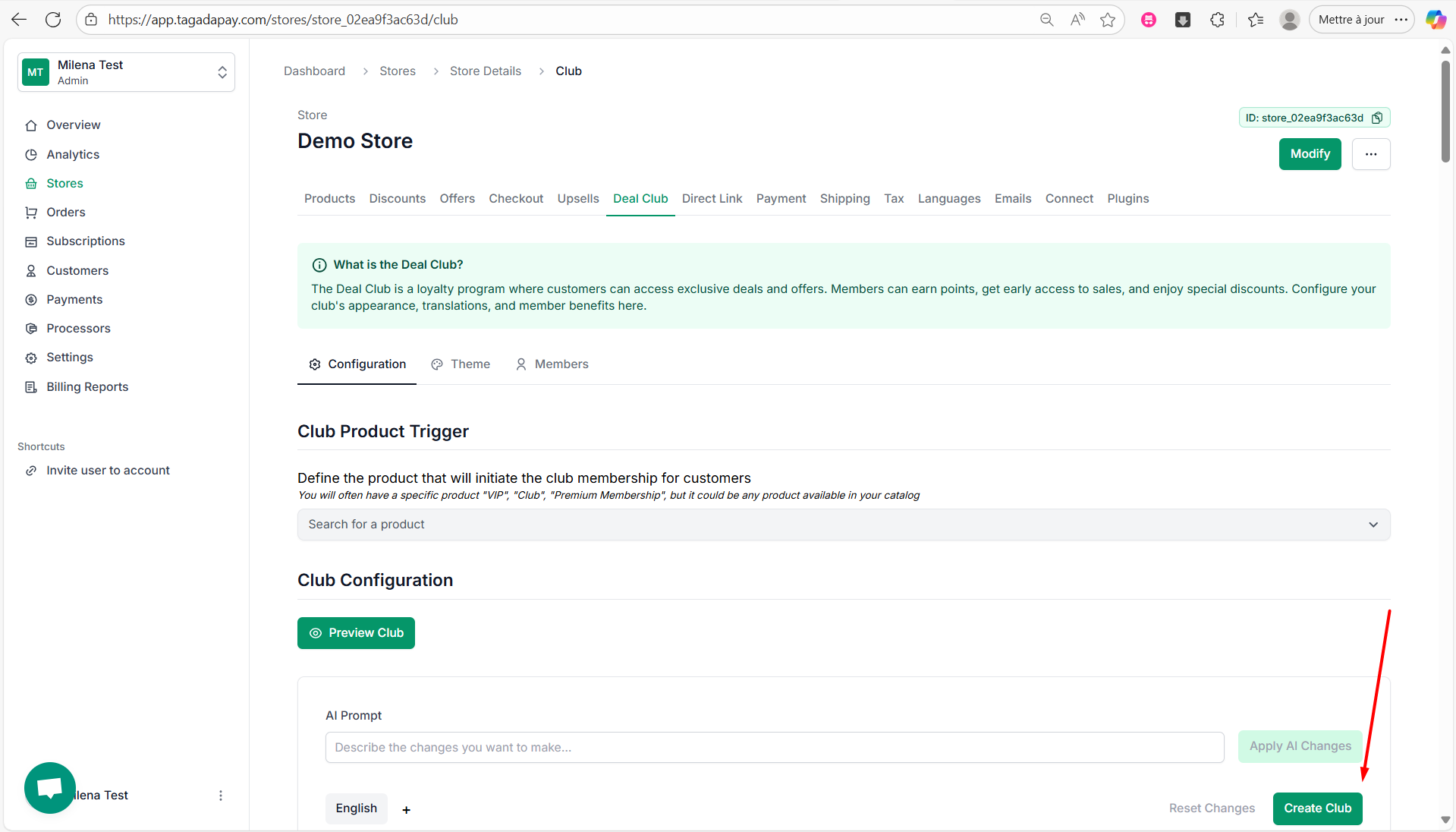Viewport: 1456px width, 832px height.
Task: Open user options three-dot menu in sidebar
Action: [x=221, y=796]
